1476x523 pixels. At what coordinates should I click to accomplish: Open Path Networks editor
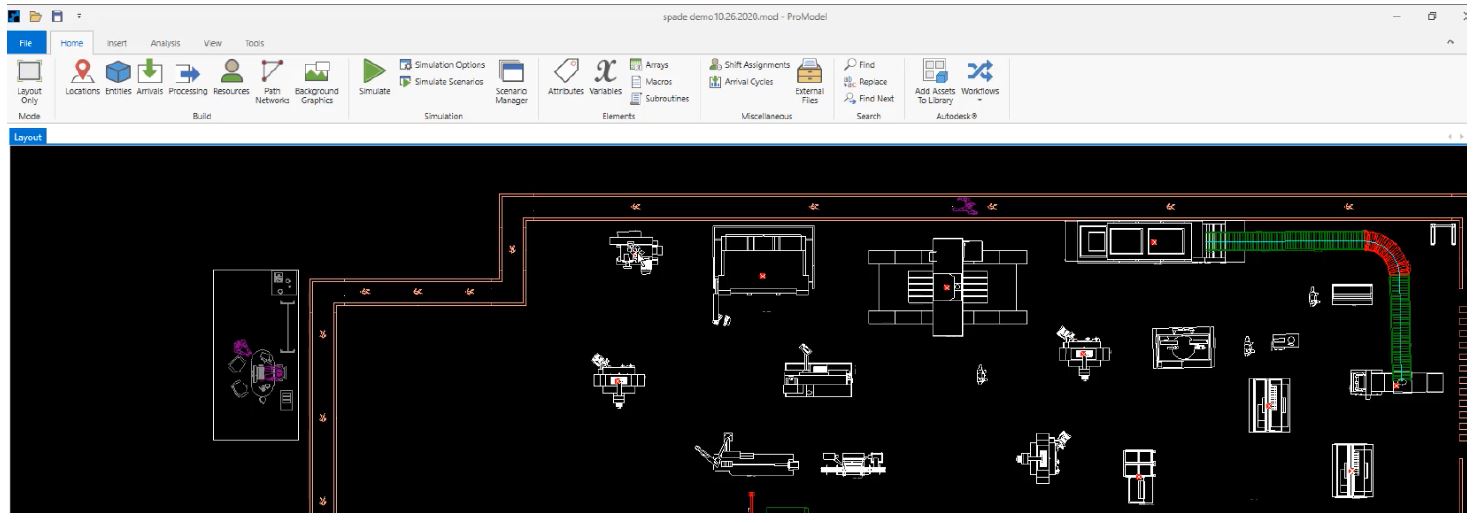271,79
